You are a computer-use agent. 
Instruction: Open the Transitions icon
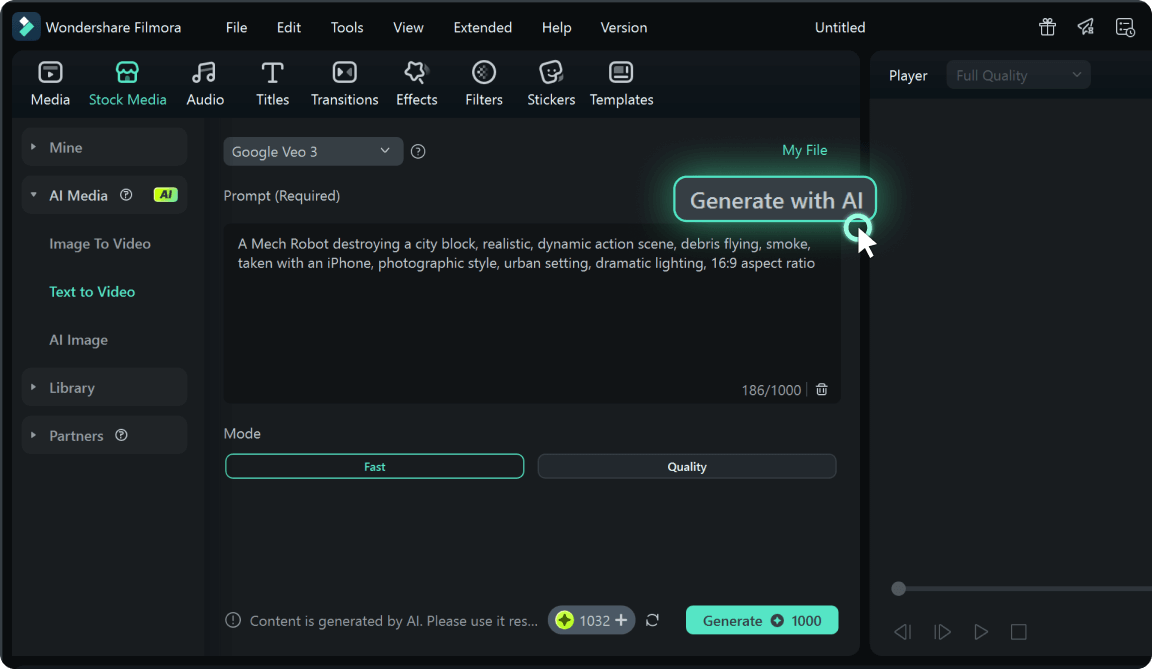point(345,72)
